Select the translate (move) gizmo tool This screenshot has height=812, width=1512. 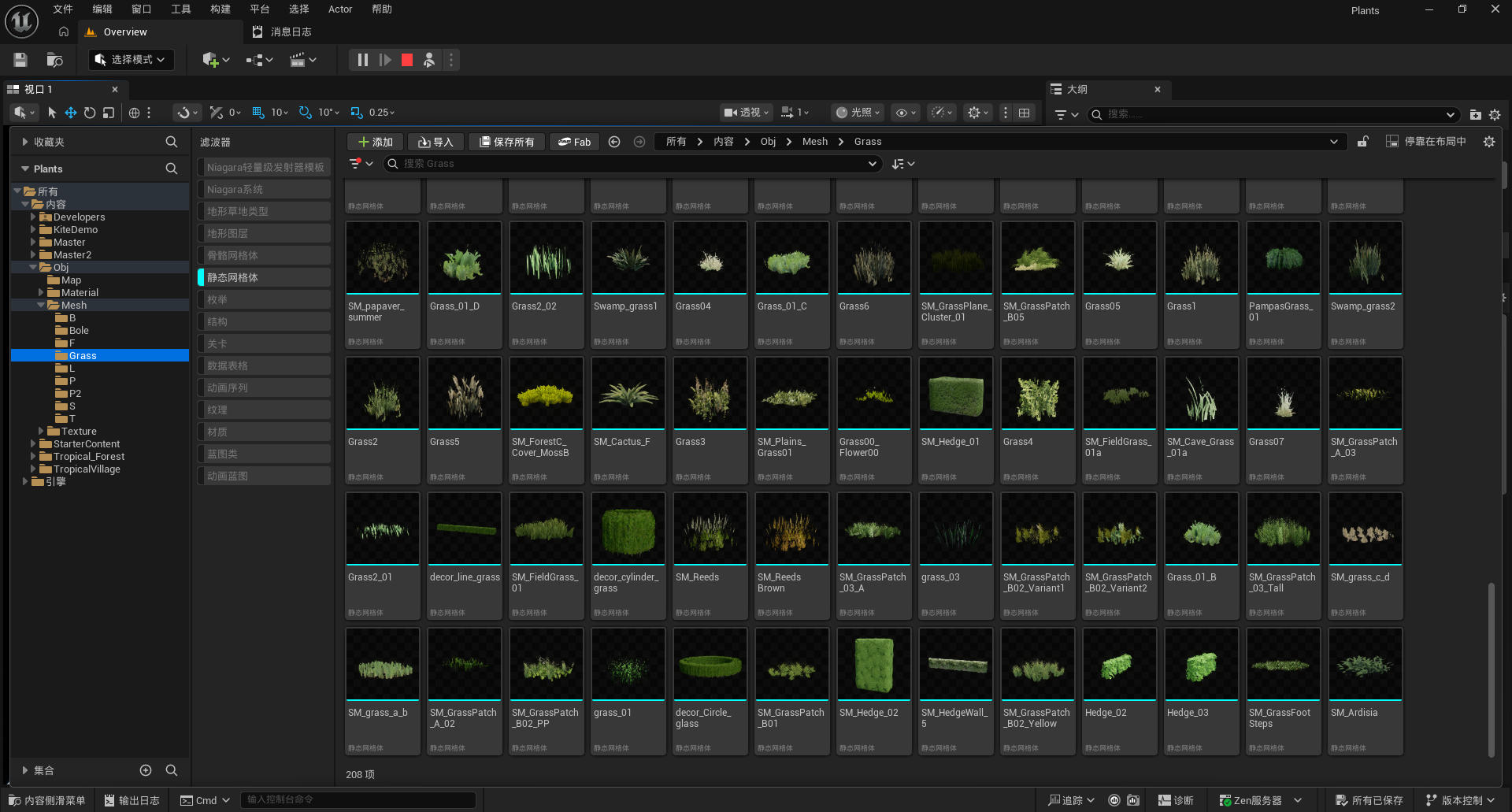(x=71, y=113)
